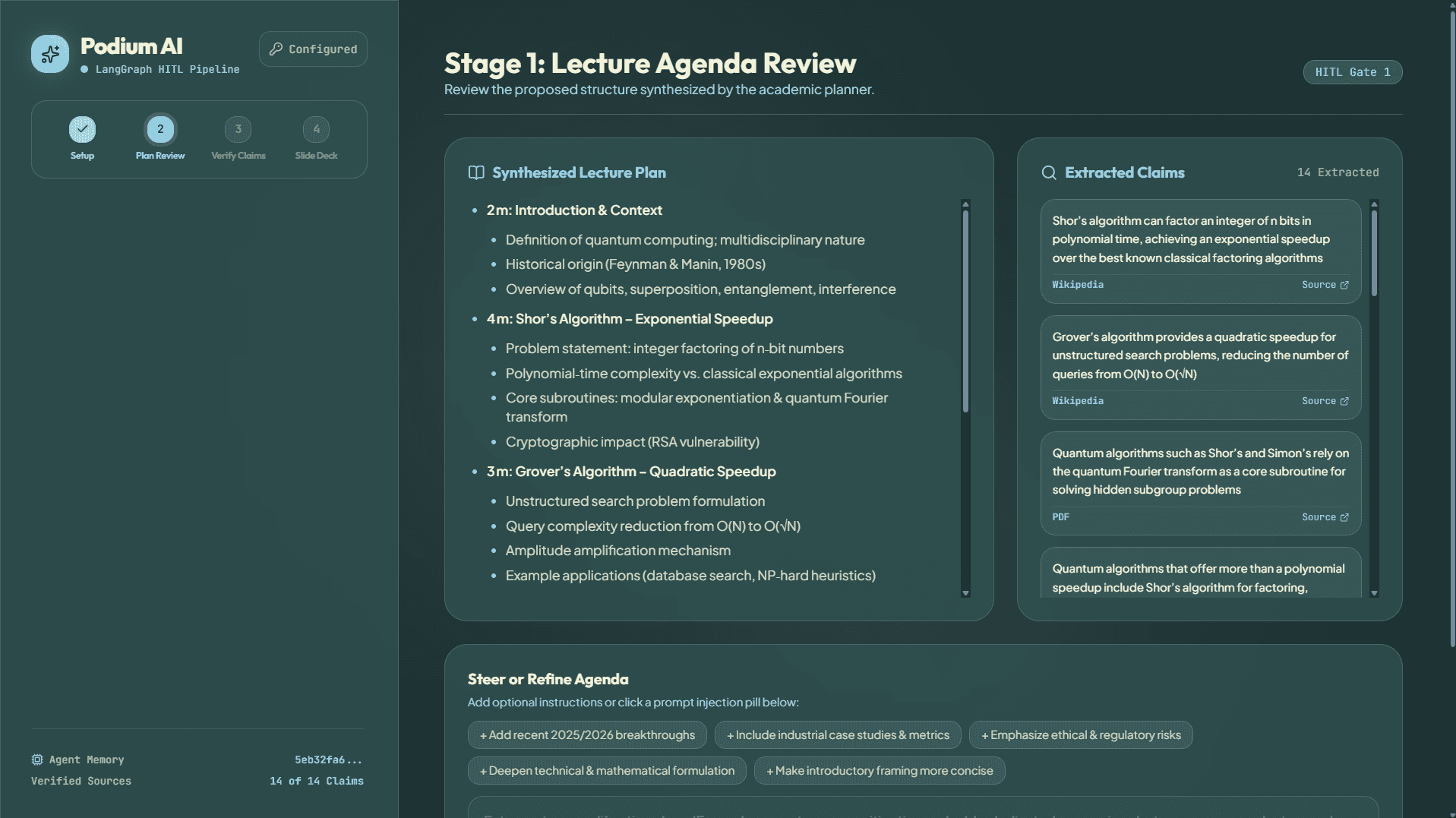
Task: Click the Extracted Claims magnifier icon
Action: pos(1049,173)
